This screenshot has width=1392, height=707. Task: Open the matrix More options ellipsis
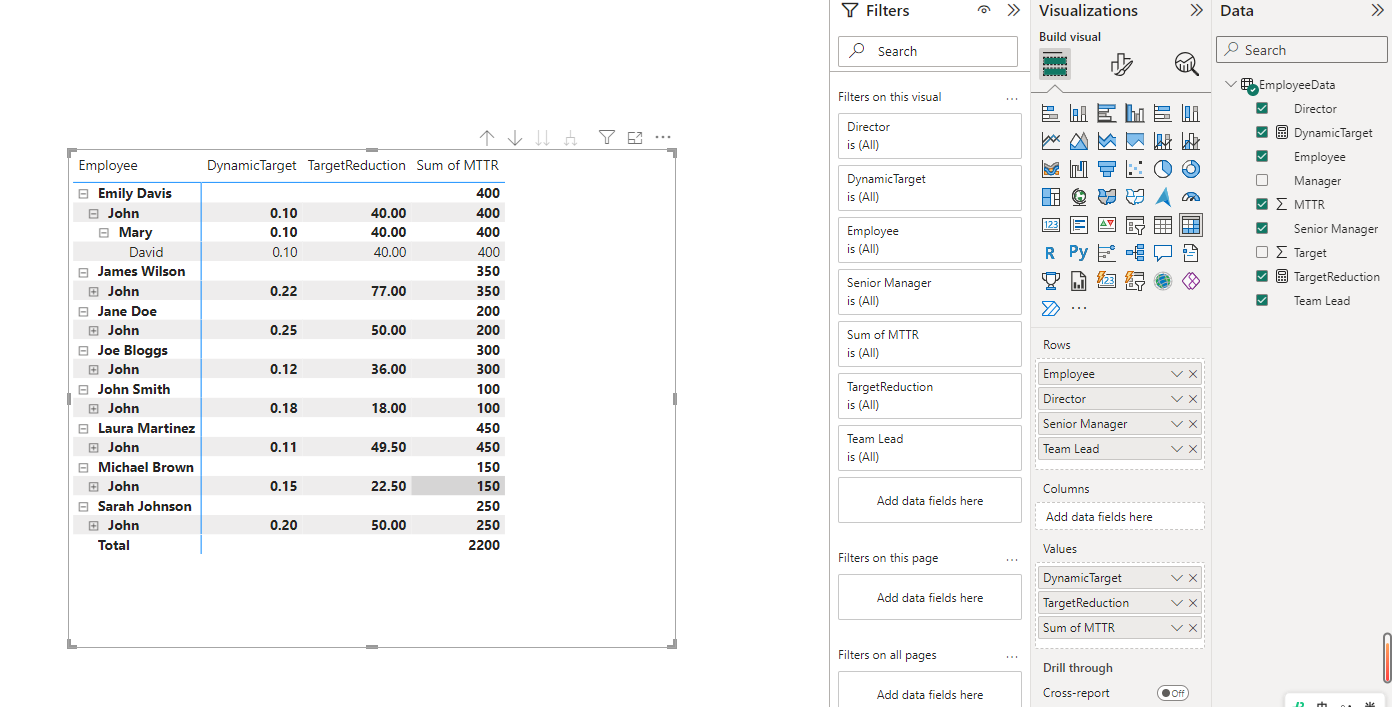662,138
